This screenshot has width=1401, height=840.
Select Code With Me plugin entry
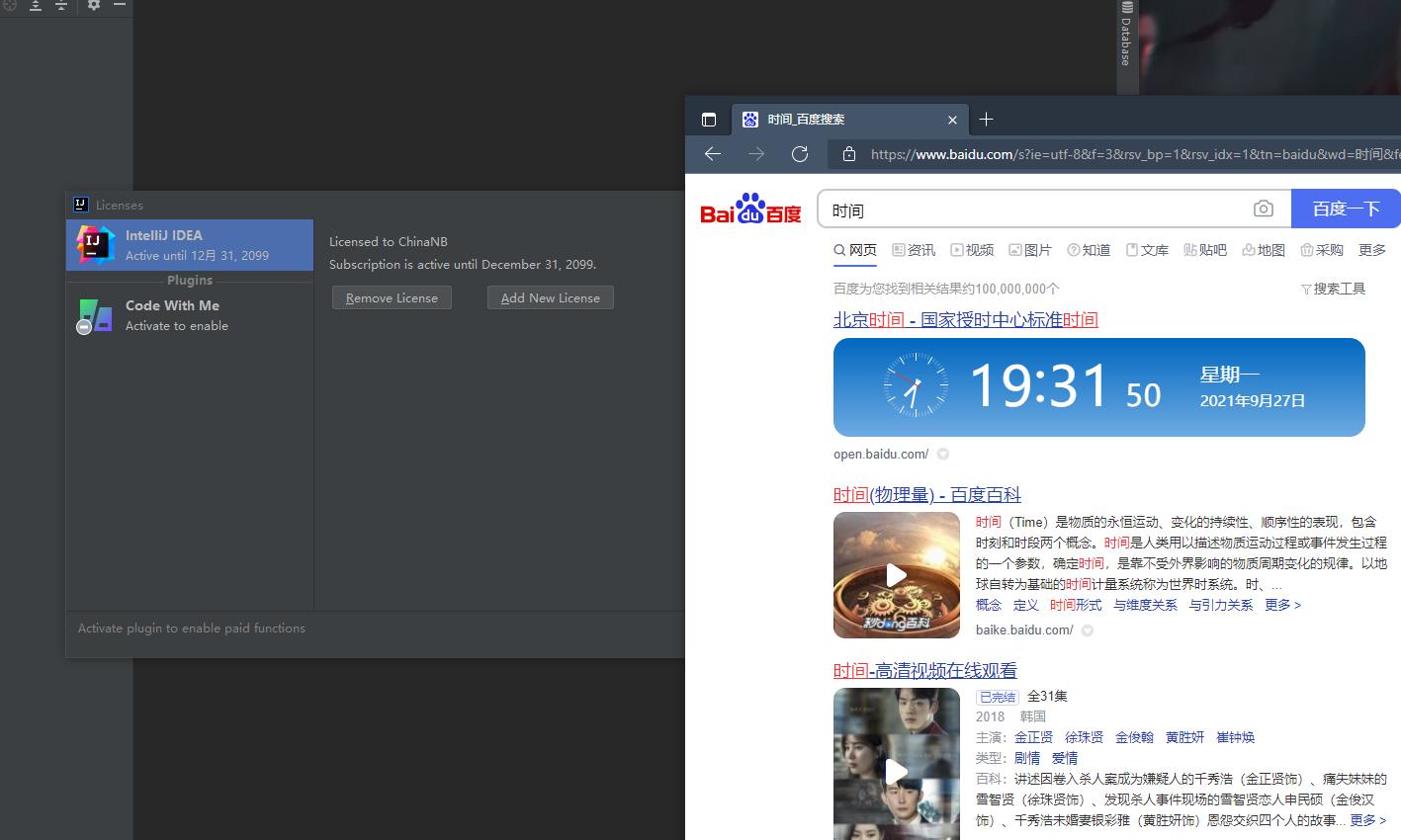(190, 315)
